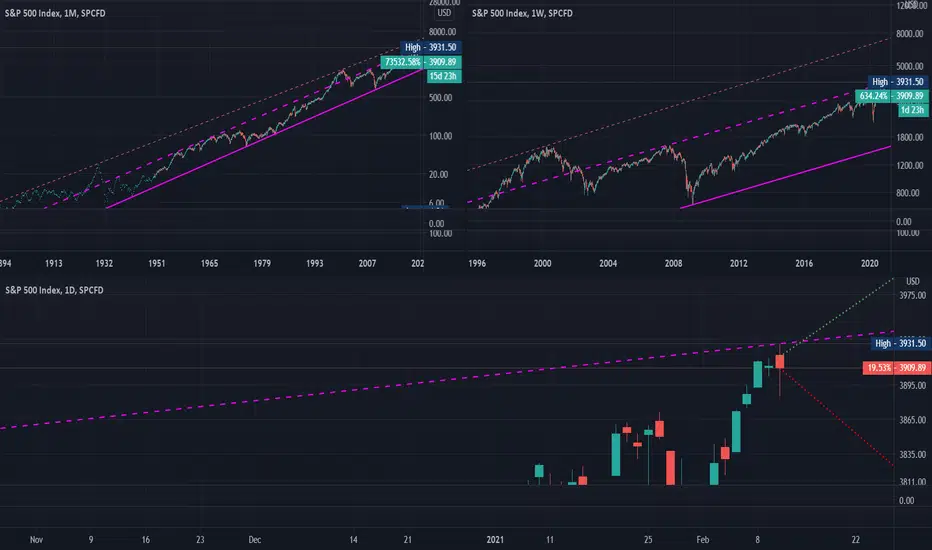Select the High 3931.50 label on monthly chart
932x550 pixels.
click(431, 47)
